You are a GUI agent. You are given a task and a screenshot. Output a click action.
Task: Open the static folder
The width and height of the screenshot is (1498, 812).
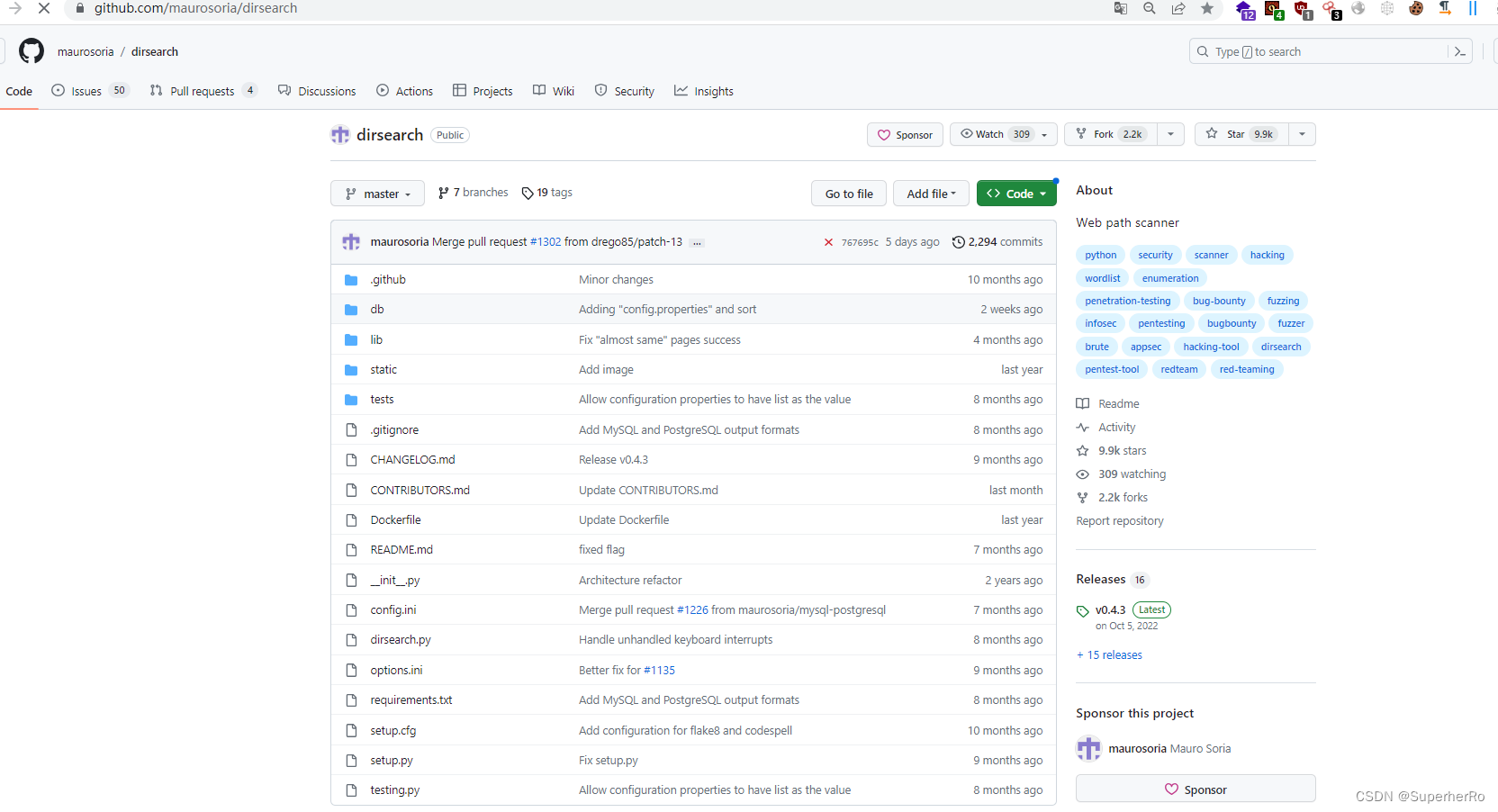[384, 370]
